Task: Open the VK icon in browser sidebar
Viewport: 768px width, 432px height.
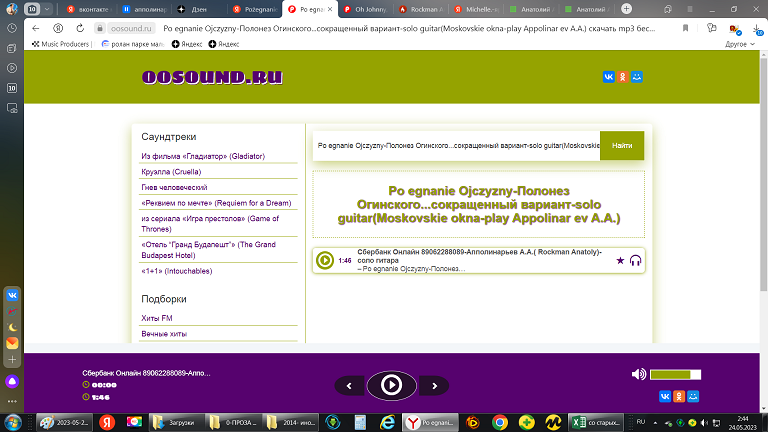Action: click(x=12, y=295)
